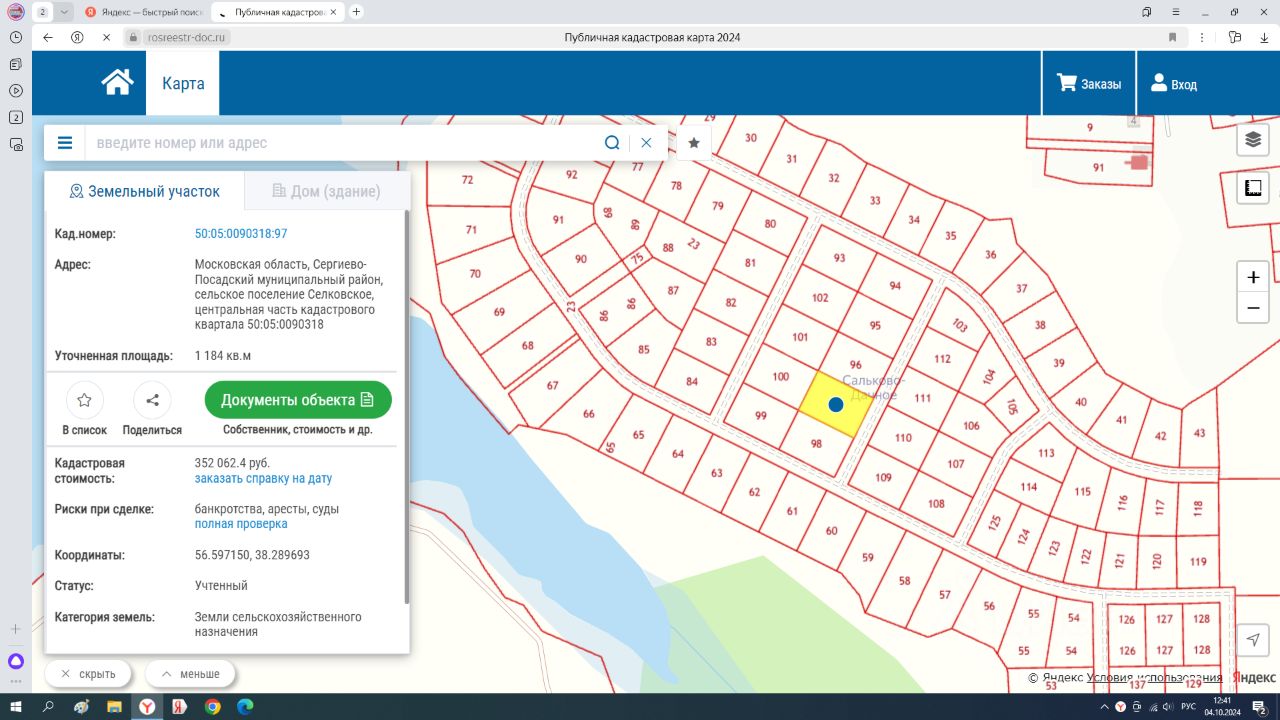
Task: Switch to the 'Дом (здание)' tab
Action: point(325,191)
